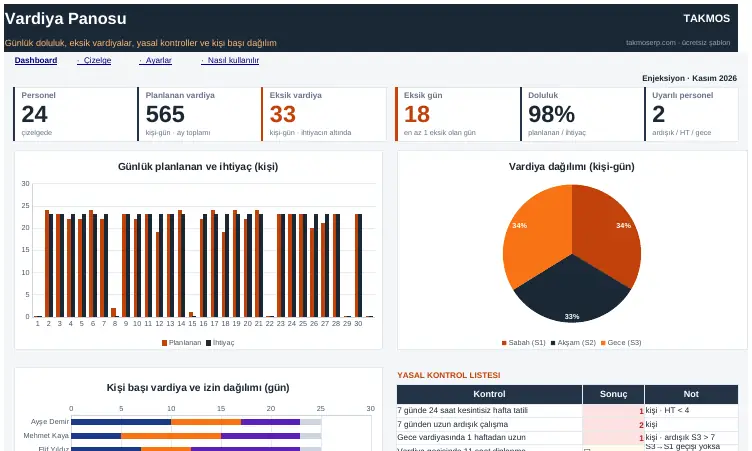Select the YASAL KONTROL LİSTESİ heading
Image resolution: width=752 pixels, height=451 pixels.
[449, 375]
